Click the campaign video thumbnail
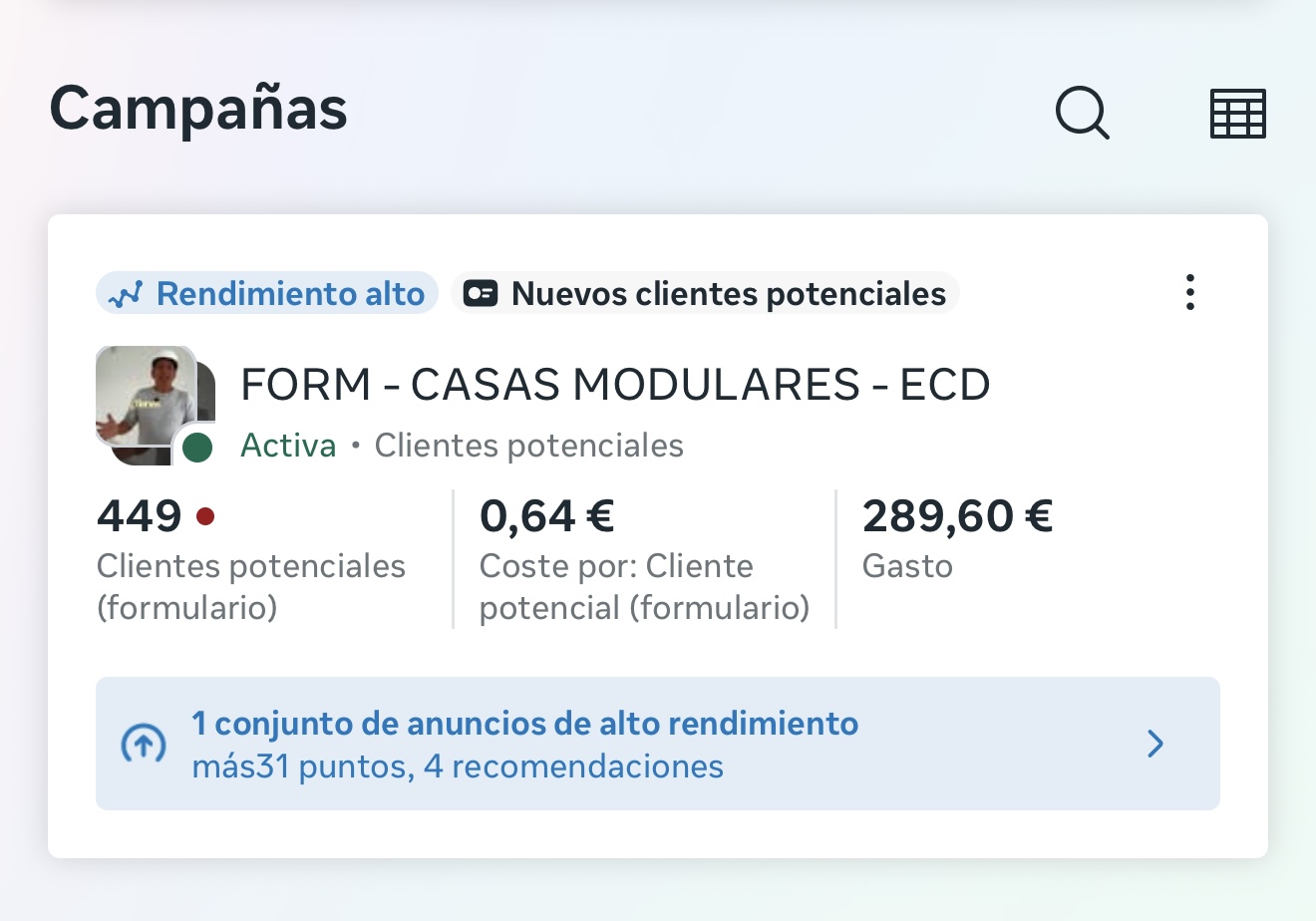The height and width of the screenshot is (921, 1316). pyautogui.click(x=155, y=405)
